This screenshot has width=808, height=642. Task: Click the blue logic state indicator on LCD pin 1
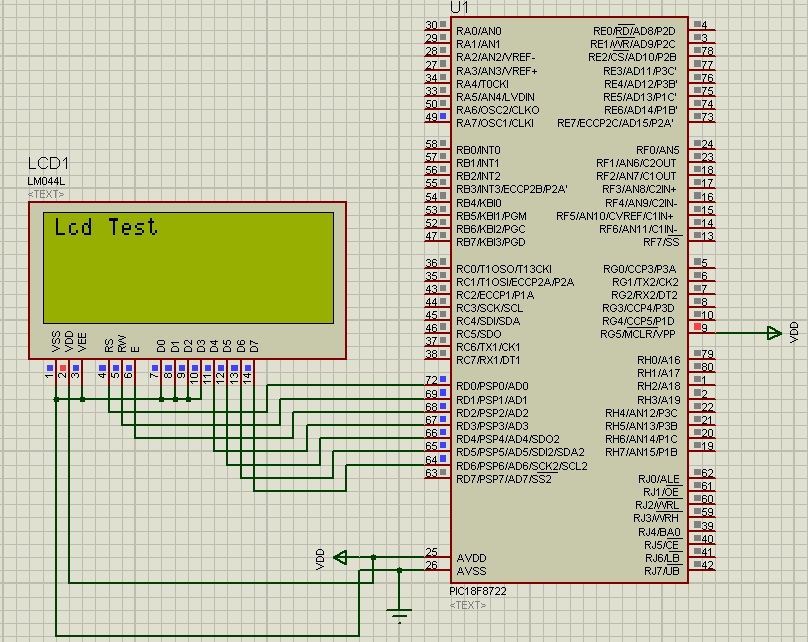point(50,368)
